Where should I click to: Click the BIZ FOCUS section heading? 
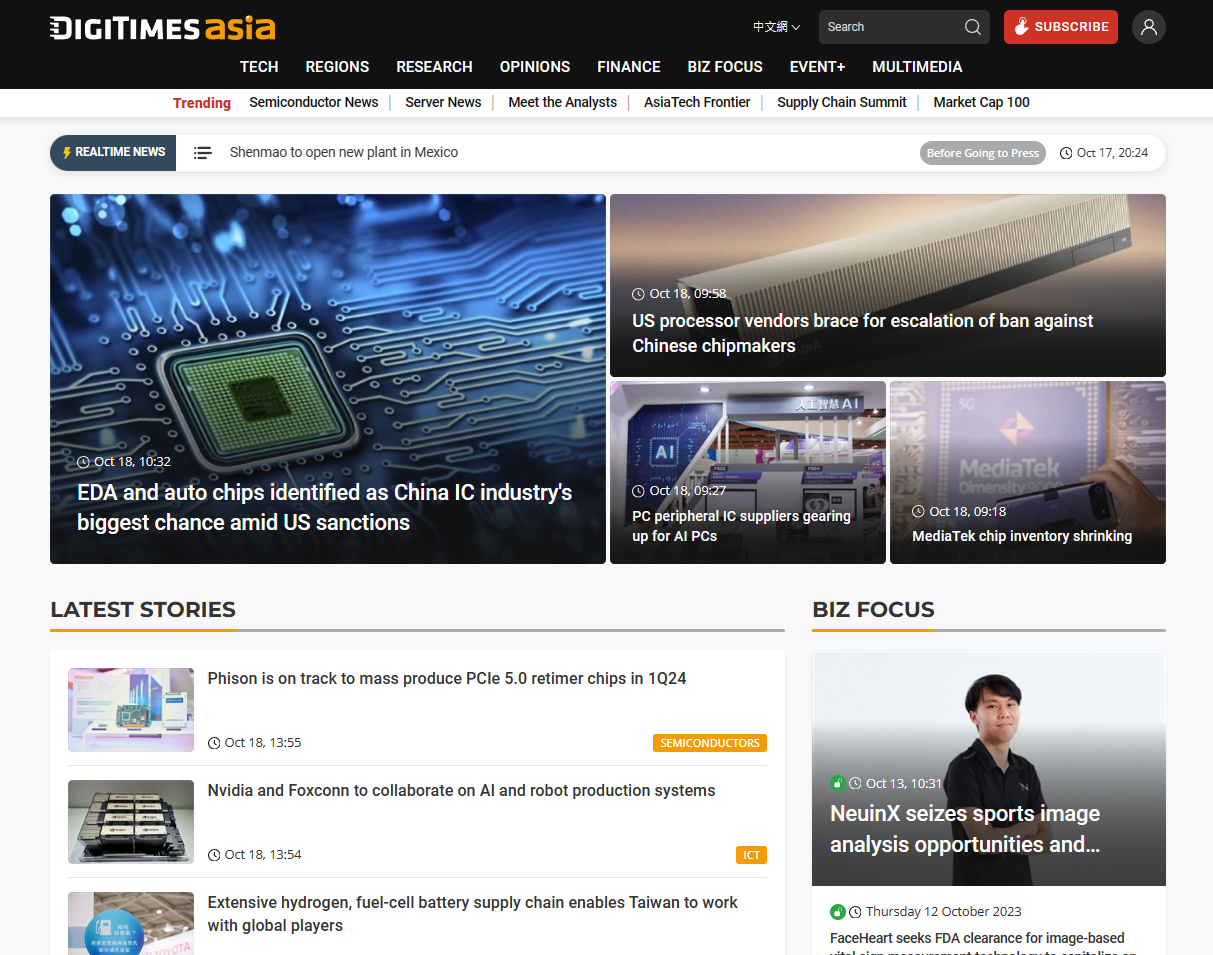point(873,609)
